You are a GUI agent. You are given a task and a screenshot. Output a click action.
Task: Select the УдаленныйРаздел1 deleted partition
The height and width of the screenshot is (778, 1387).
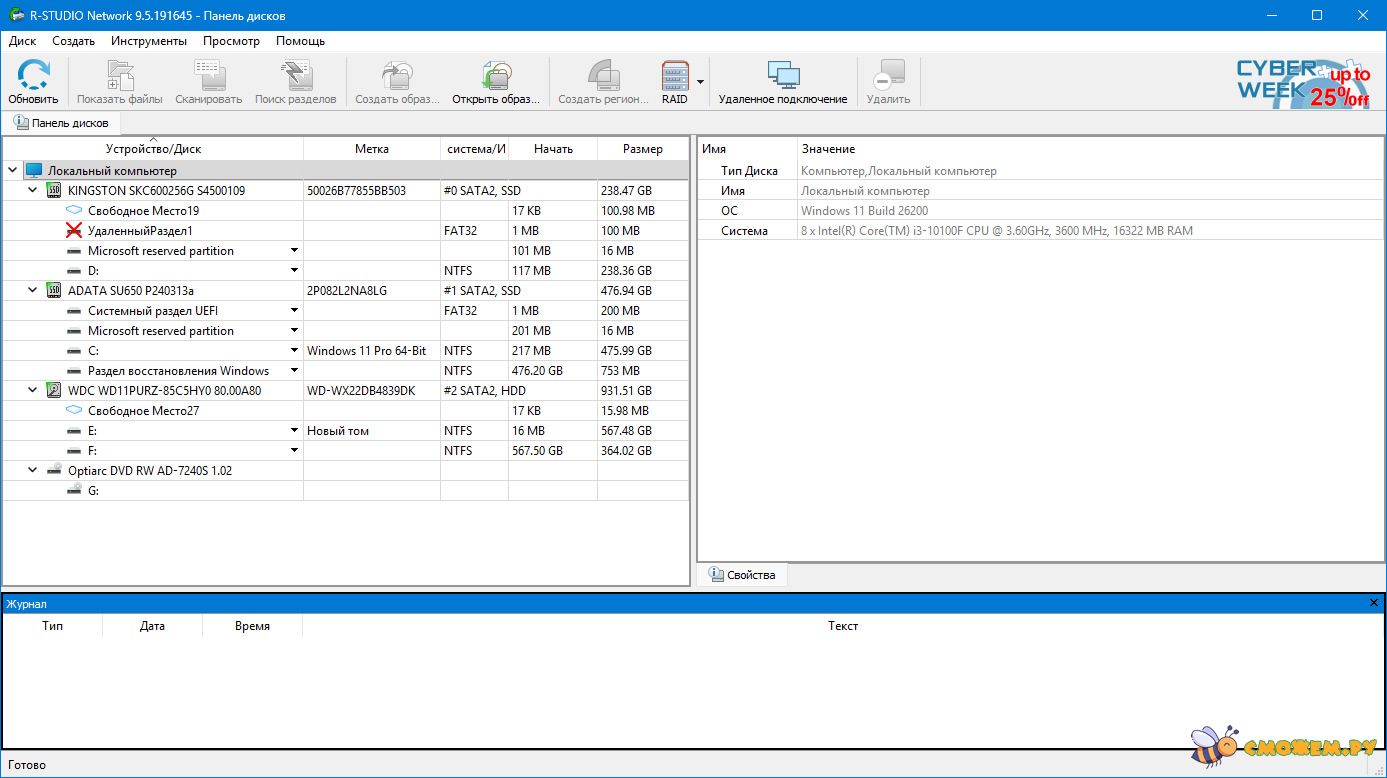pos(140,231)
